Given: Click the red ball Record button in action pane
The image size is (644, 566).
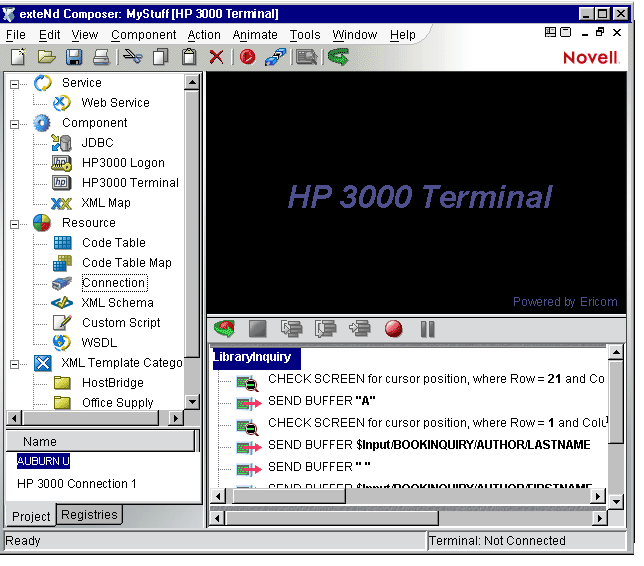Looking at the screenshot, I should 393,329.
